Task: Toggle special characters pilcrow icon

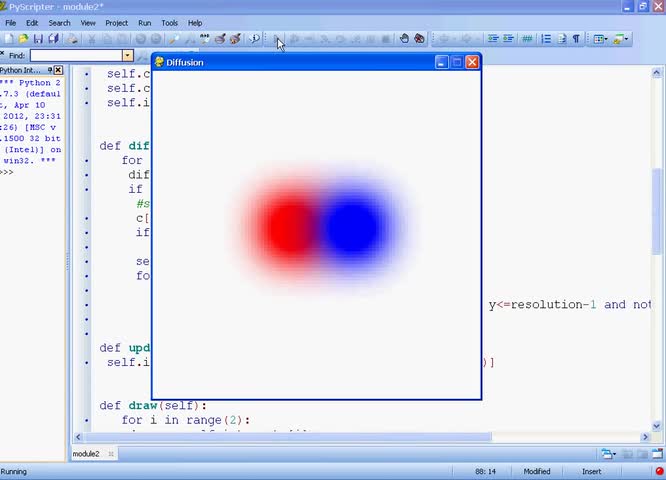Action: point(576,39)
